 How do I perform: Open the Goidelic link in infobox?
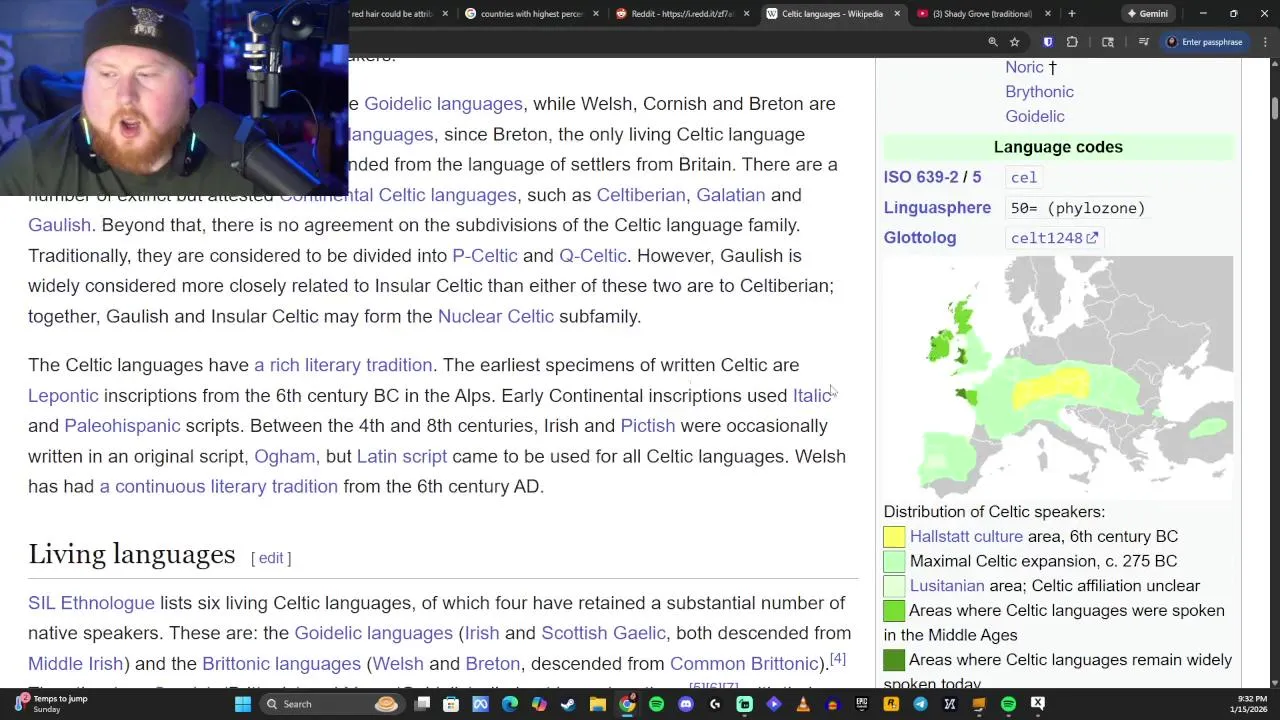[x=1035, y=116]
